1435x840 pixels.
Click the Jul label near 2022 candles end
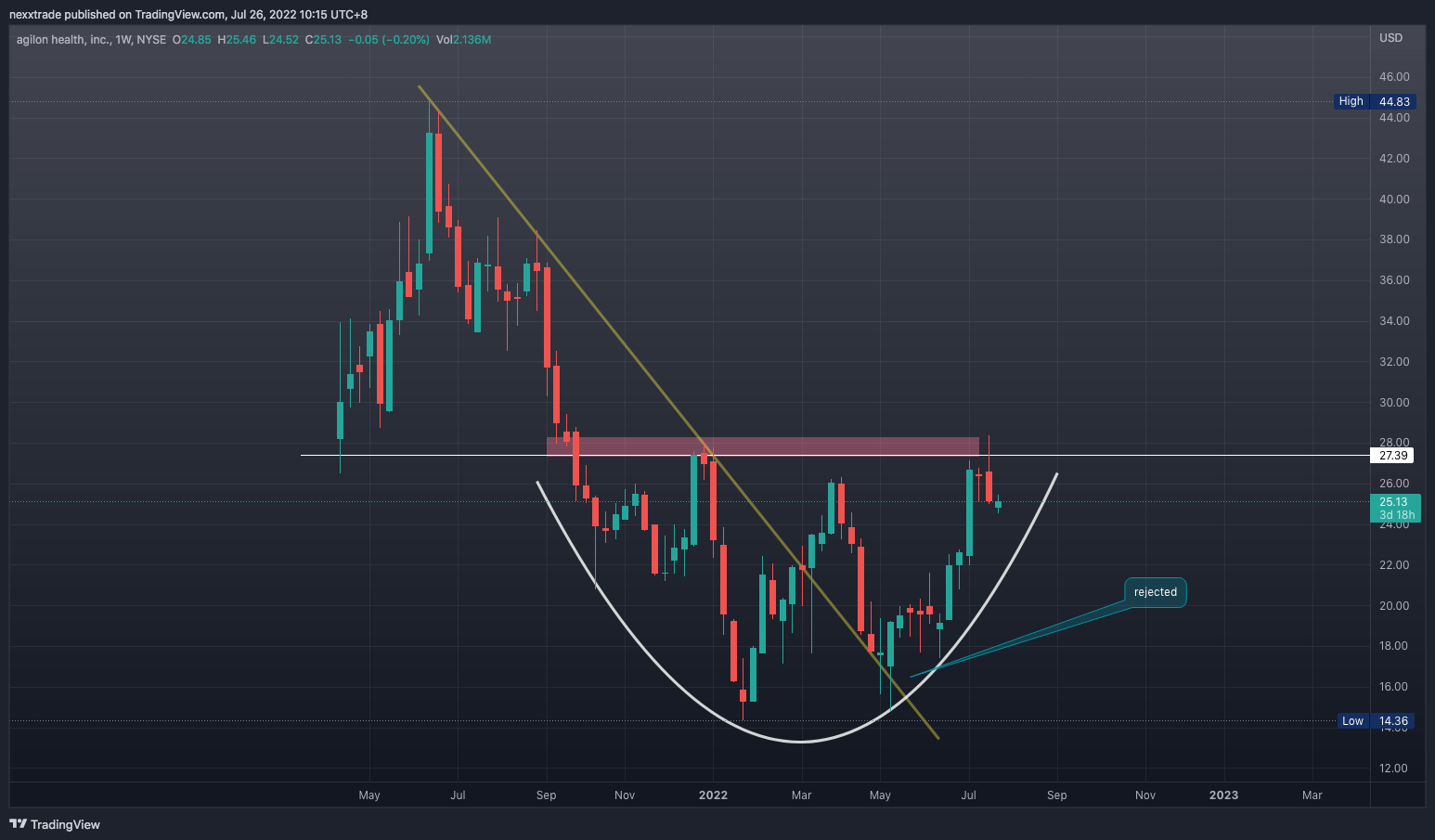click(x=969, y=795)
